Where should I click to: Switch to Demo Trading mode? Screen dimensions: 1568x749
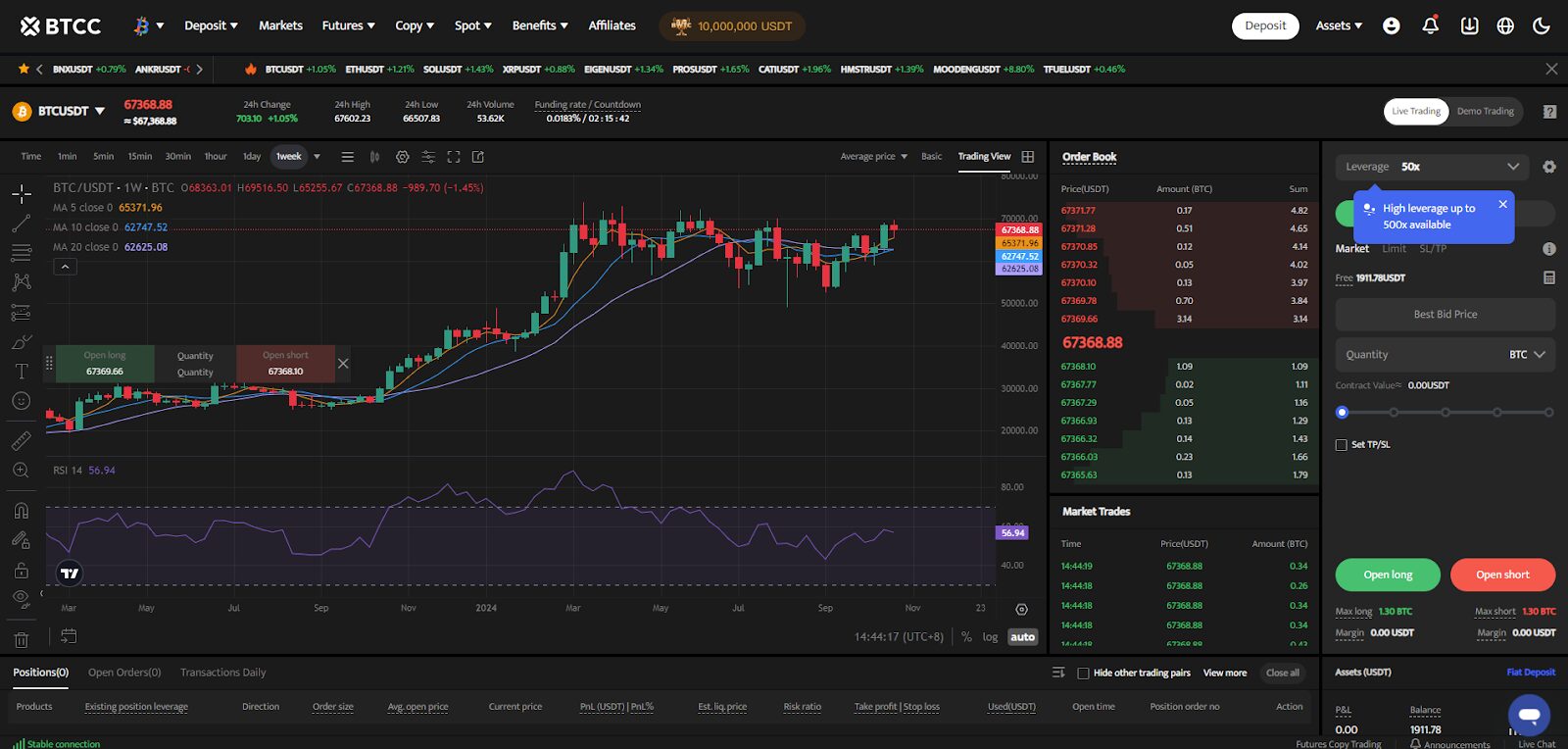[x=1486, y=111]
